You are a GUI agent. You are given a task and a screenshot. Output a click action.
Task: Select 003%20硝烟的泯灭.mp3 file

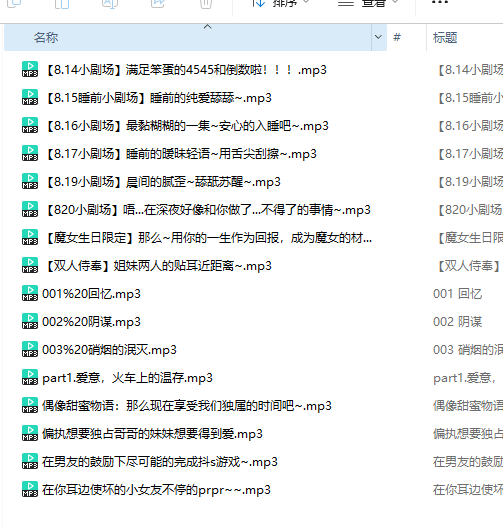(109, 350)
